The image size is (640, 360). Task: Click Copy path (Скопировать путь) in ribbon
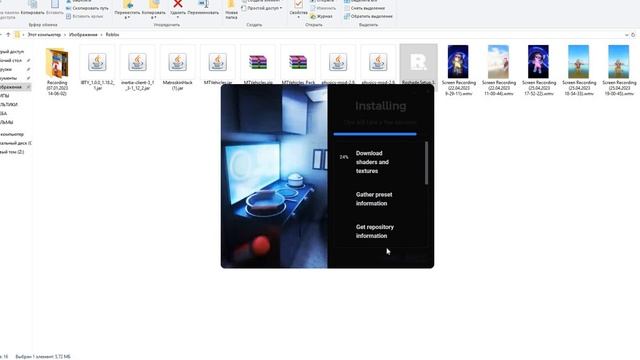(x=87, y=8)
